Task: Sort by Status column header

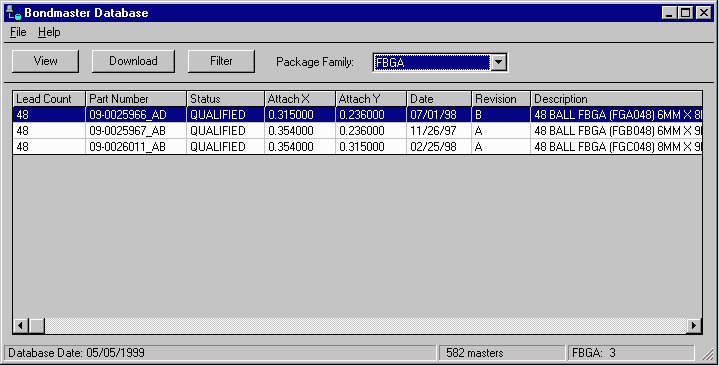Action: [226, 99]
